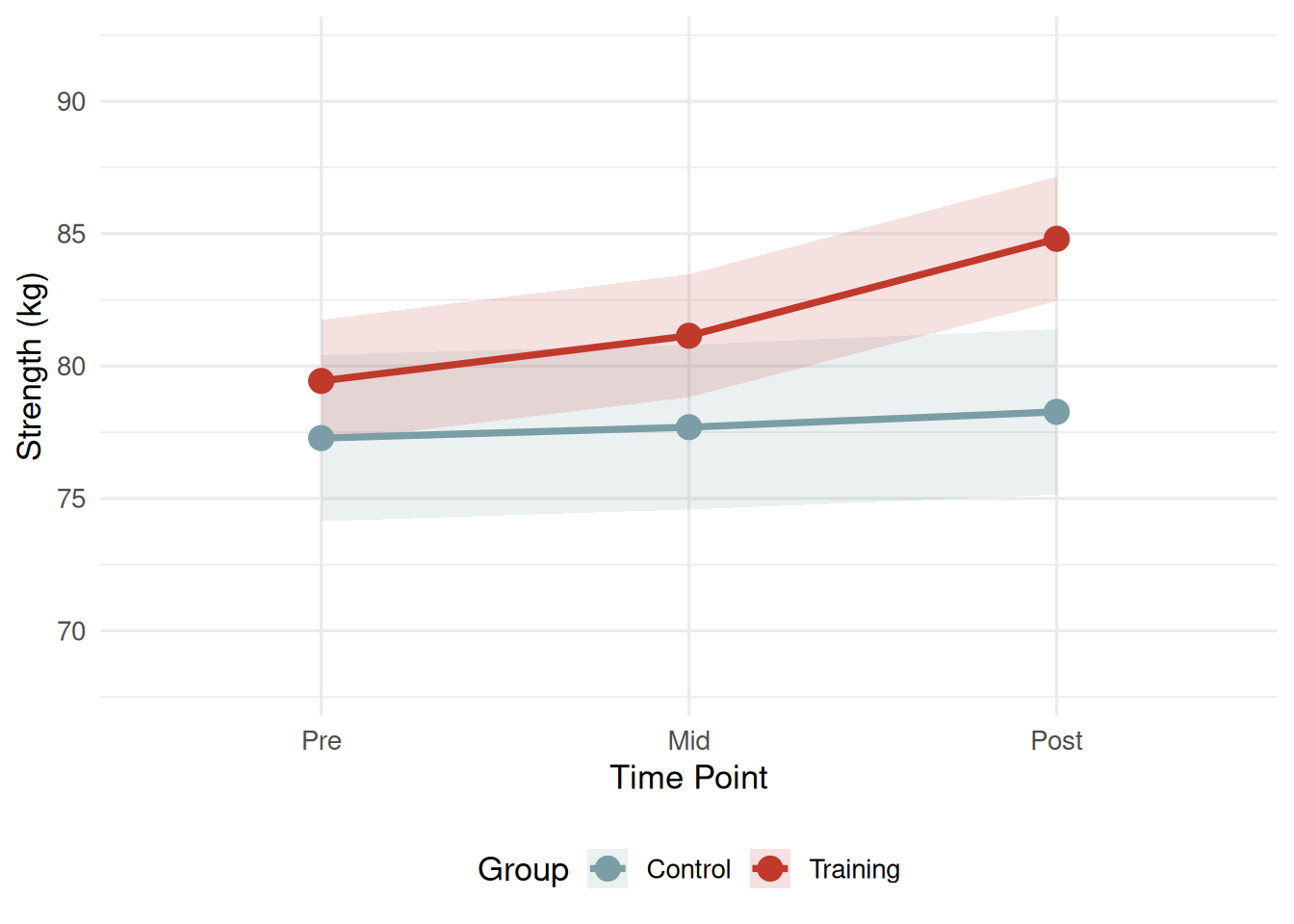
Task: Click the 70 y-axis tick label
Action: 71,631
